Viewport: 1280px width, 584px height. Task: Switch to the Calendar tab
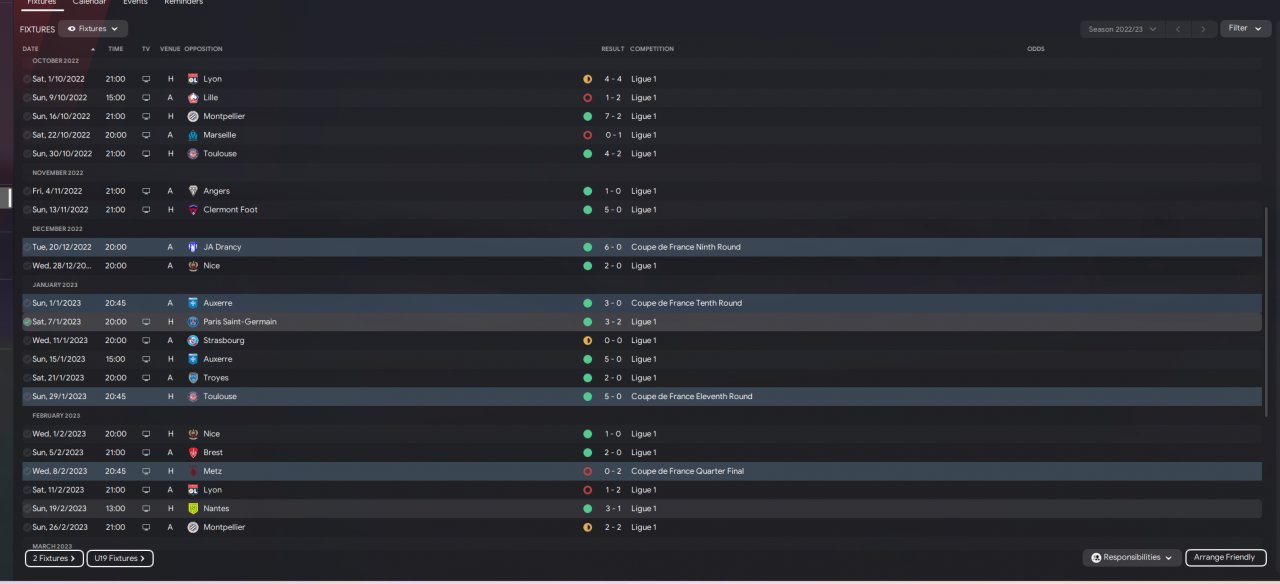click(x=90, y=3)
